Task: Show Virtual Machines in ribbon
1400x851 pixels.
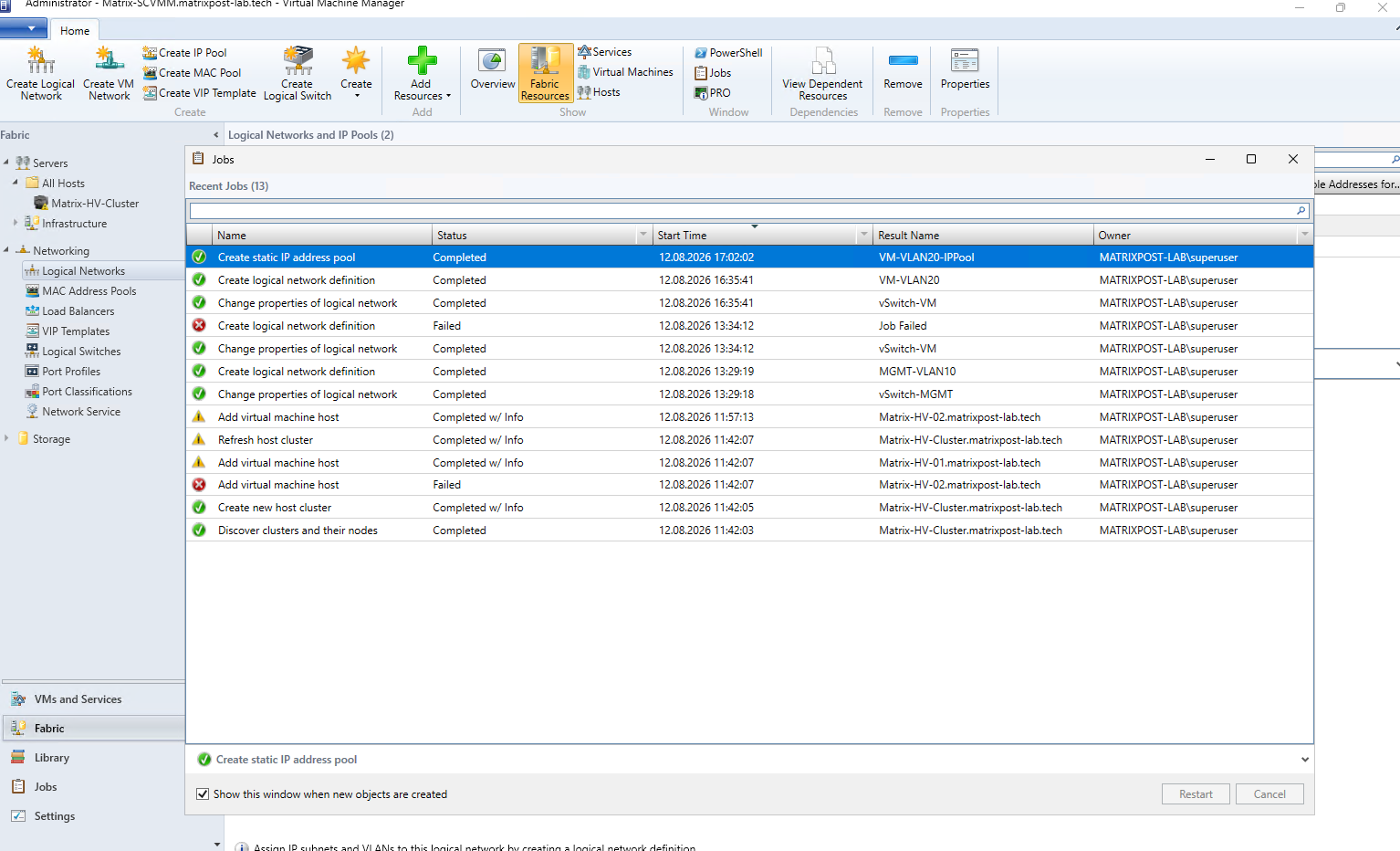Action: coord(625,72)
